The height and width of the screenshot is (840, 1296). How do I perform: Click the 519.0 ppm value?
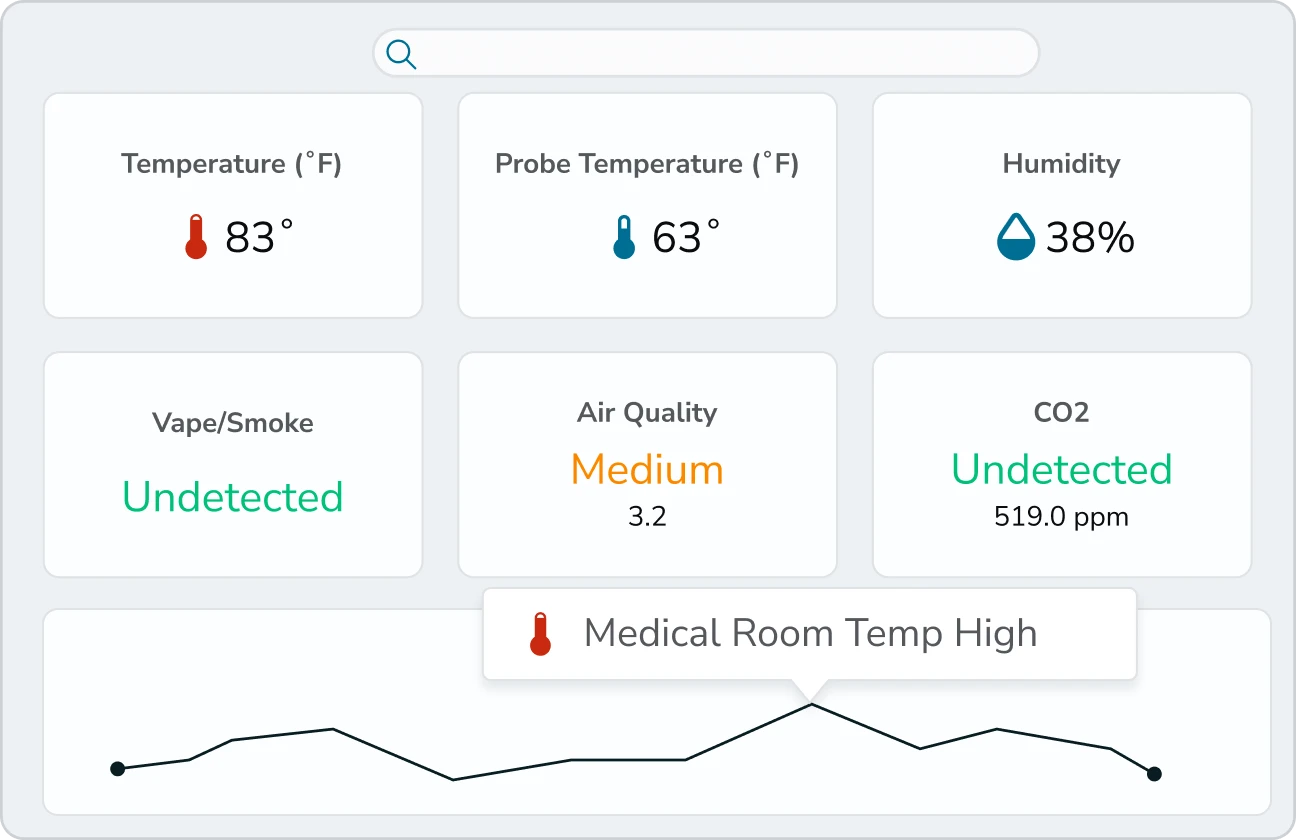[1061, 517]
